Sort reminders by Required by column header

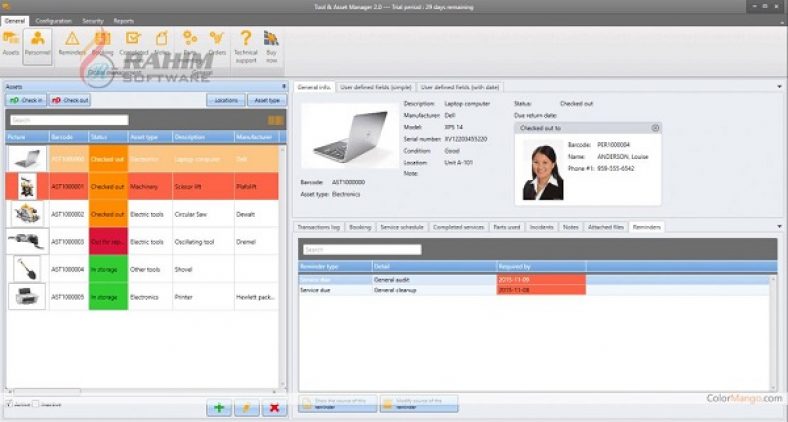pyautogui.click(x=541, y=266)
